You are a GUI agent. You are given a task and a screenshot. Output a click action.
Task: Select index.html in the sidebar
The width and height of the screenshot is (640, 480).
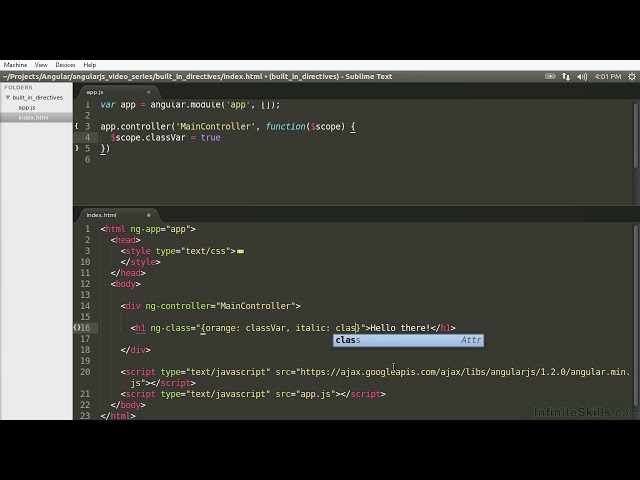33,118
